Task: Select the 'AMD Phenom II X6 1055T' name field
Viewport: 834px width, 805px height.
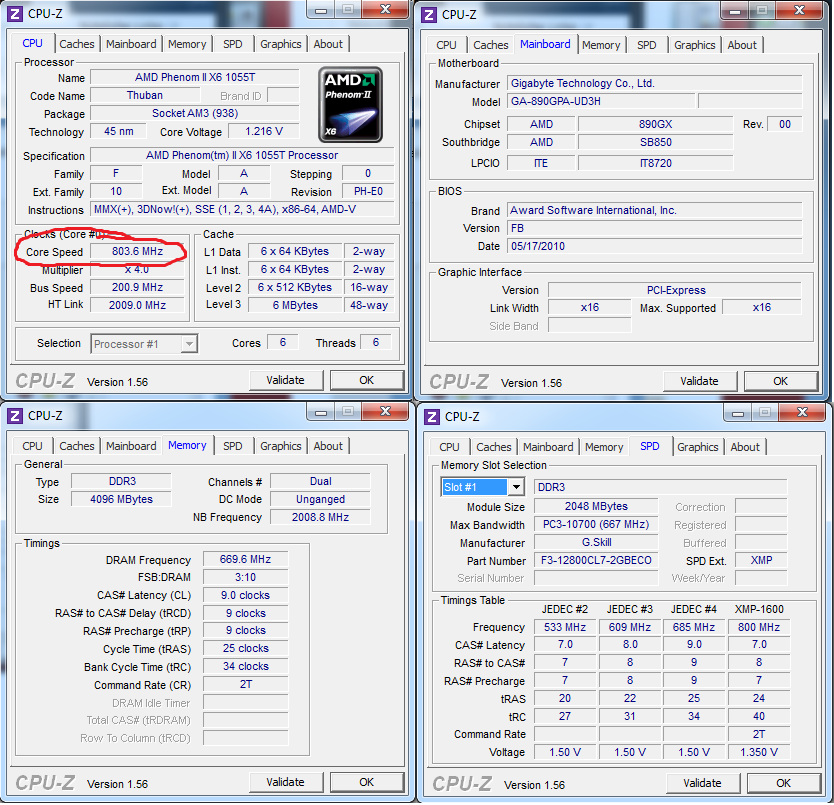Action: 195,77
